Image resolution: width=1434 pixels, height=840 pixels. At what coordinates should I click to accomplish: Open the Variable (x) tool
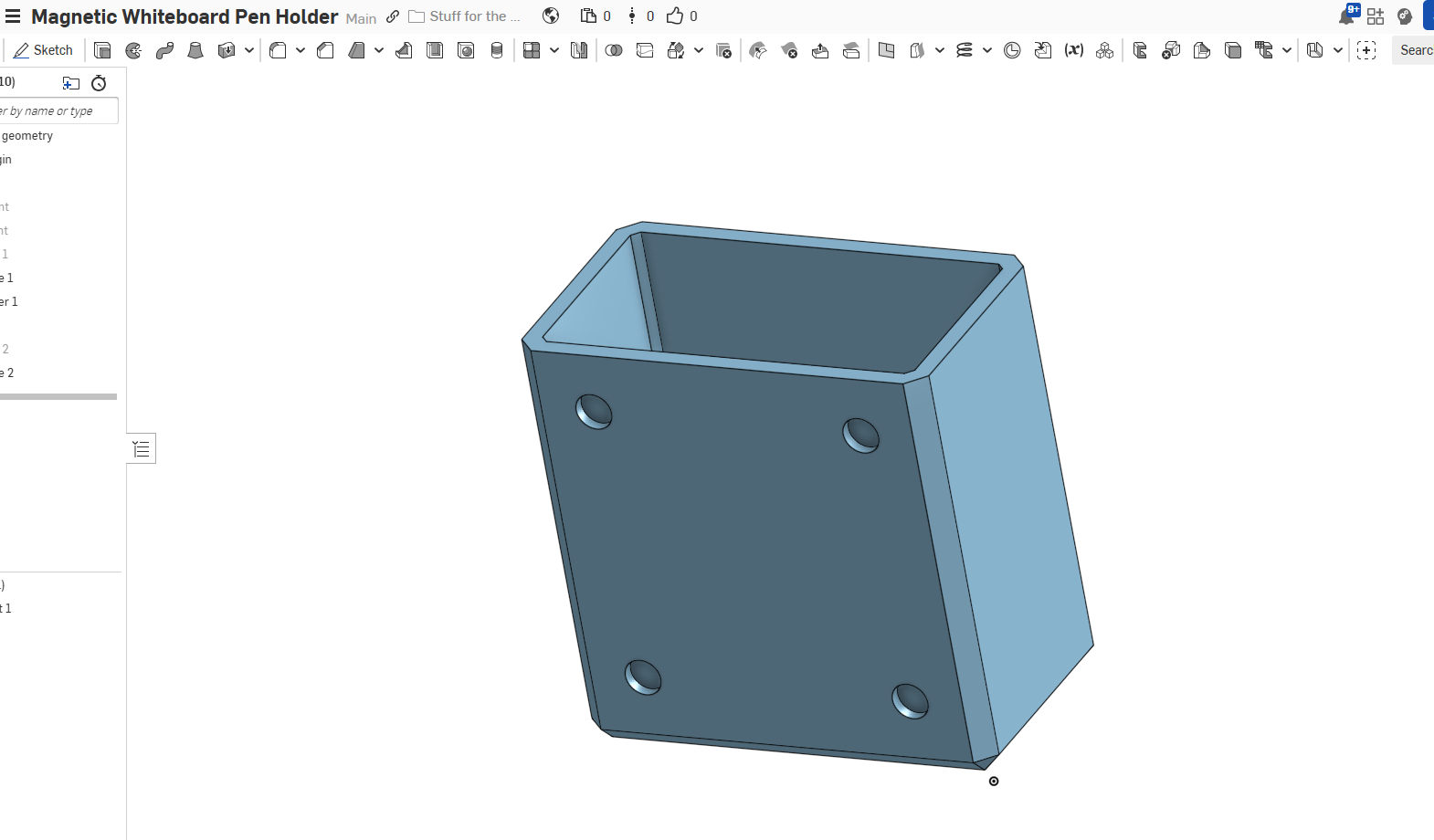click(x=1074, y=50)
